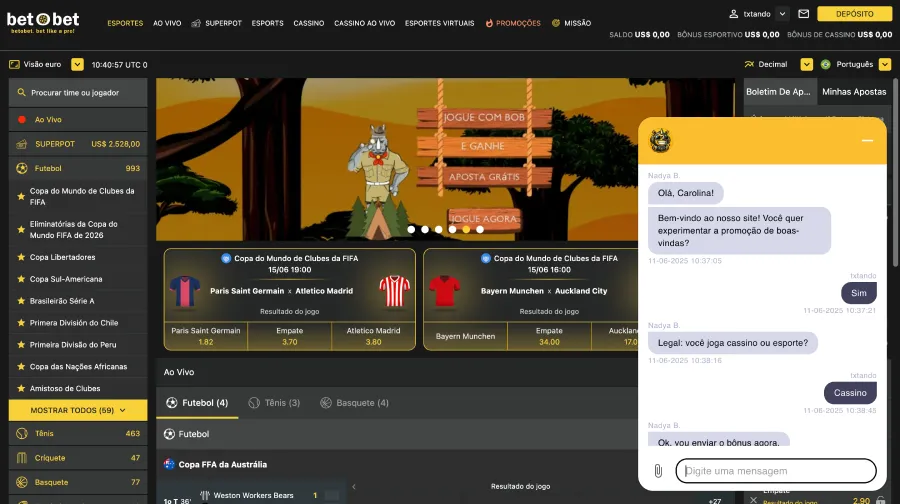Click the Basquete basketball sidebar icon

(22, 482)
